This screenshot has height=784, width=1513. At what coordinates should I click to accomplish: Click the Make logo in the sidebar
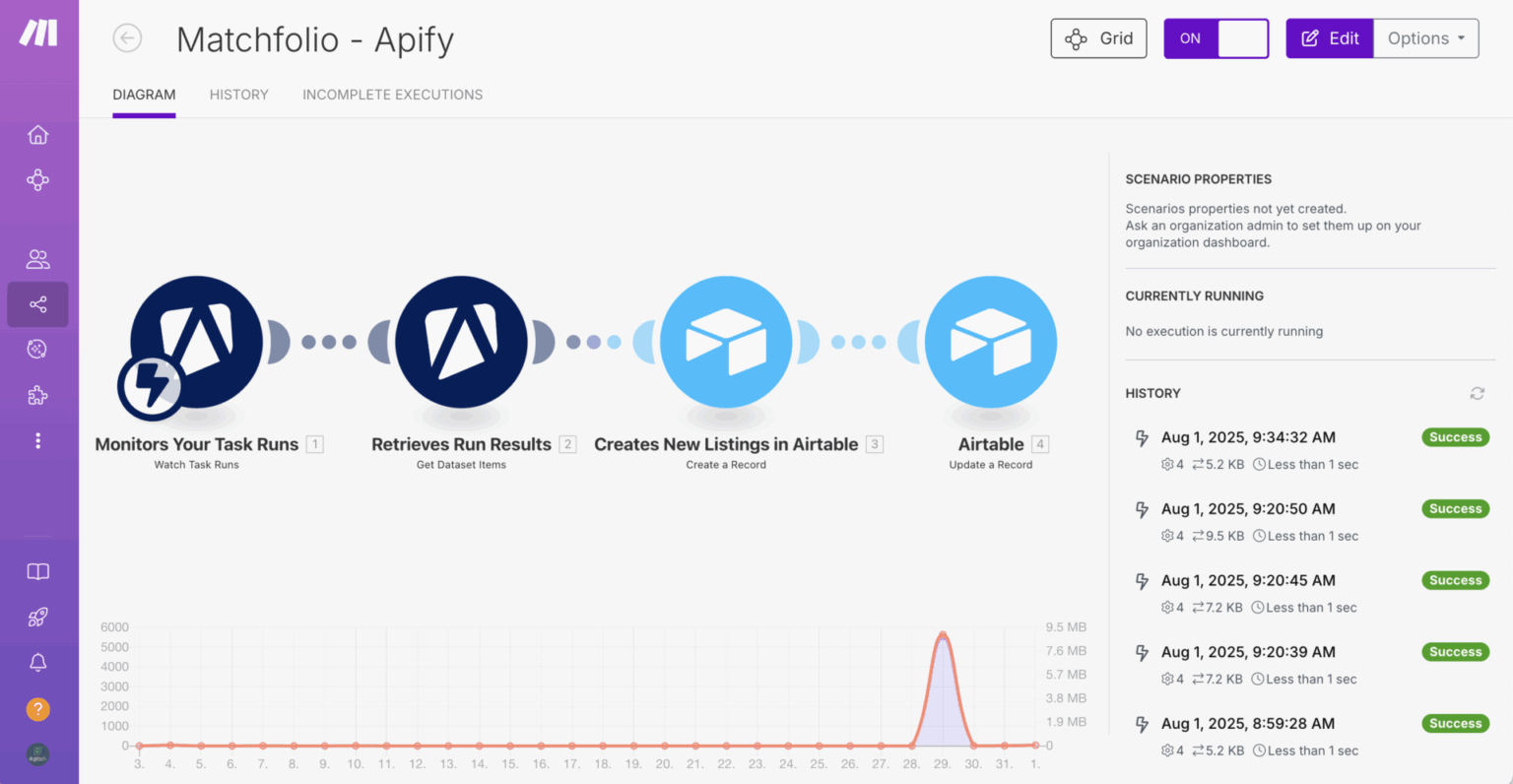pos(38,33)
